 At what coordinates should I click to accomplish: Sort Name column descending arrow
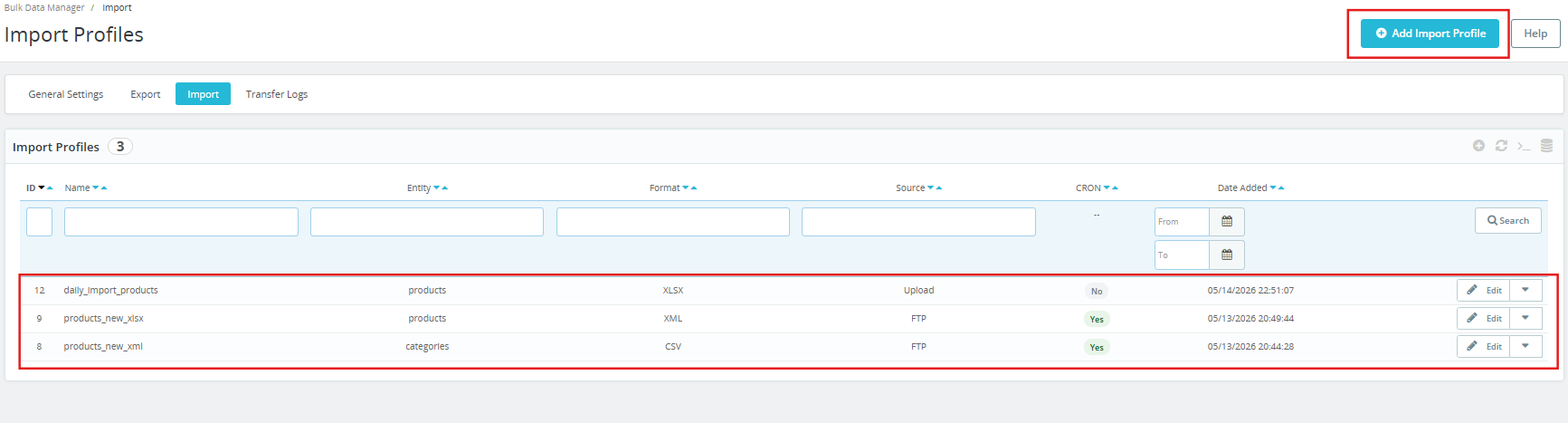[96, 188]
